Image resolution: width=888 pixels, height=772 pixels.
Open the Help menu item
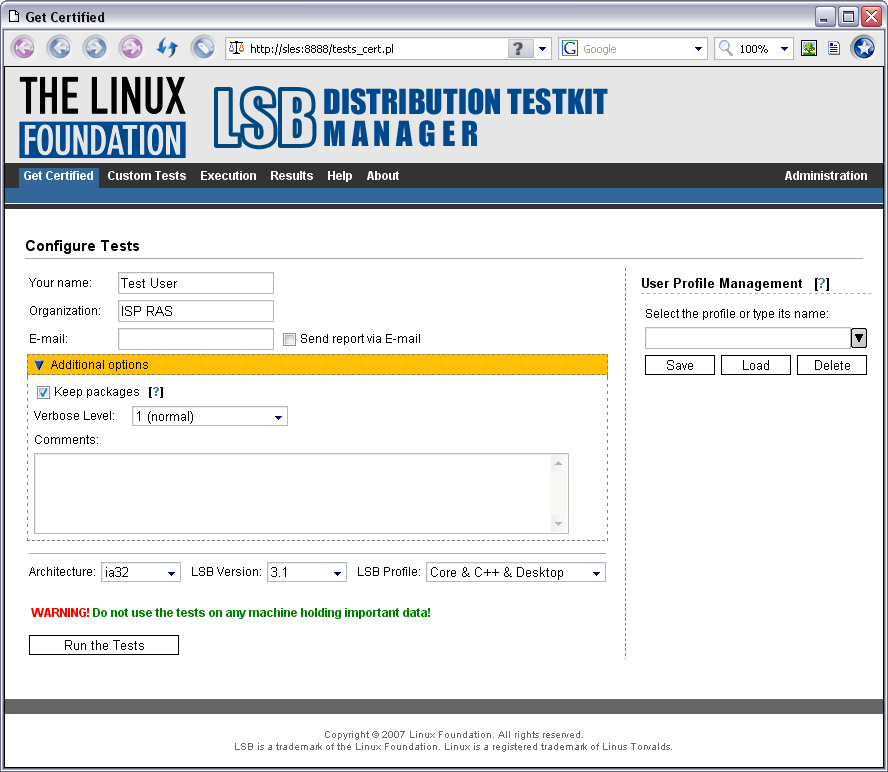point(340,176)
